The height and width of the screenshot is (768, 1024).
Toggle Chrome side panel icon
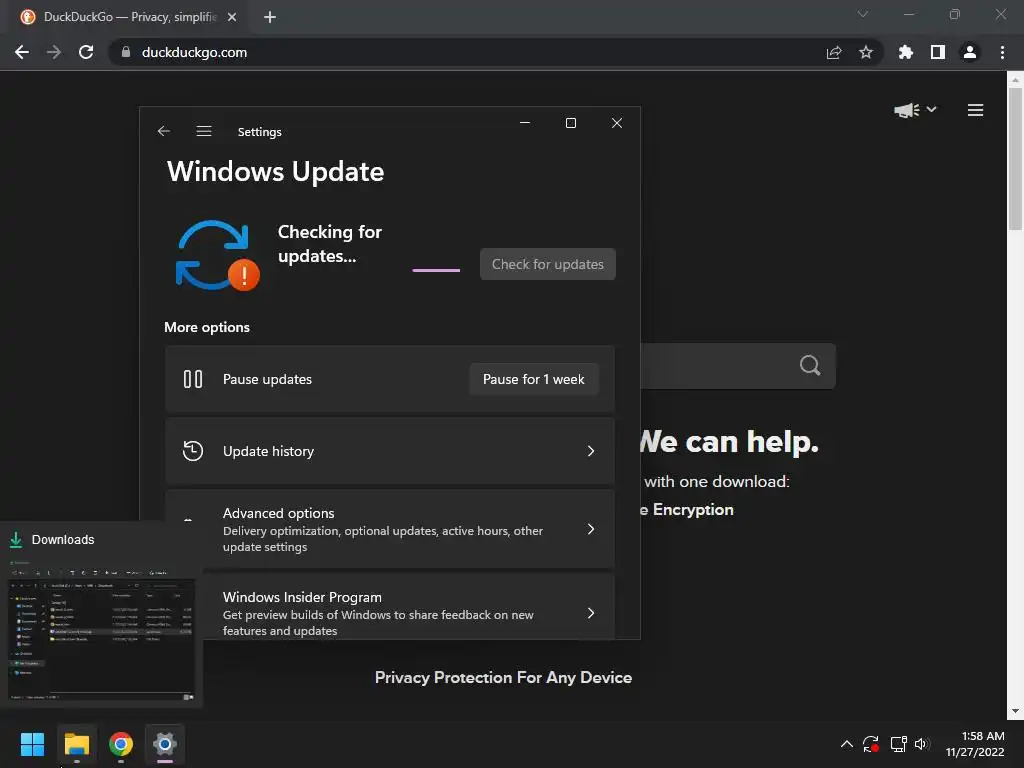click(x=938, y=52)
